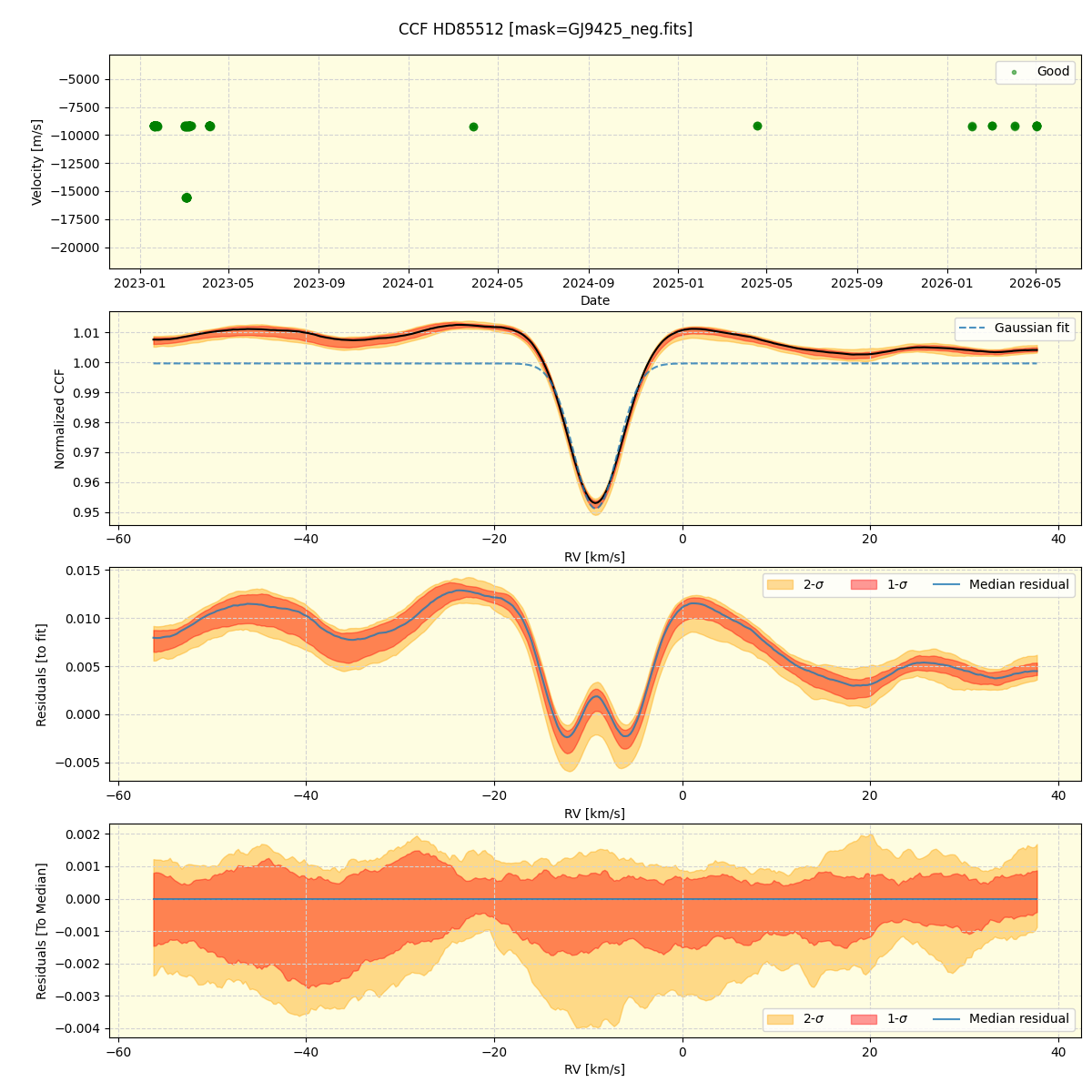Click the '−20000' velocity tick label
This screenshot has width=1092, height=1092.
coord(76,248)
